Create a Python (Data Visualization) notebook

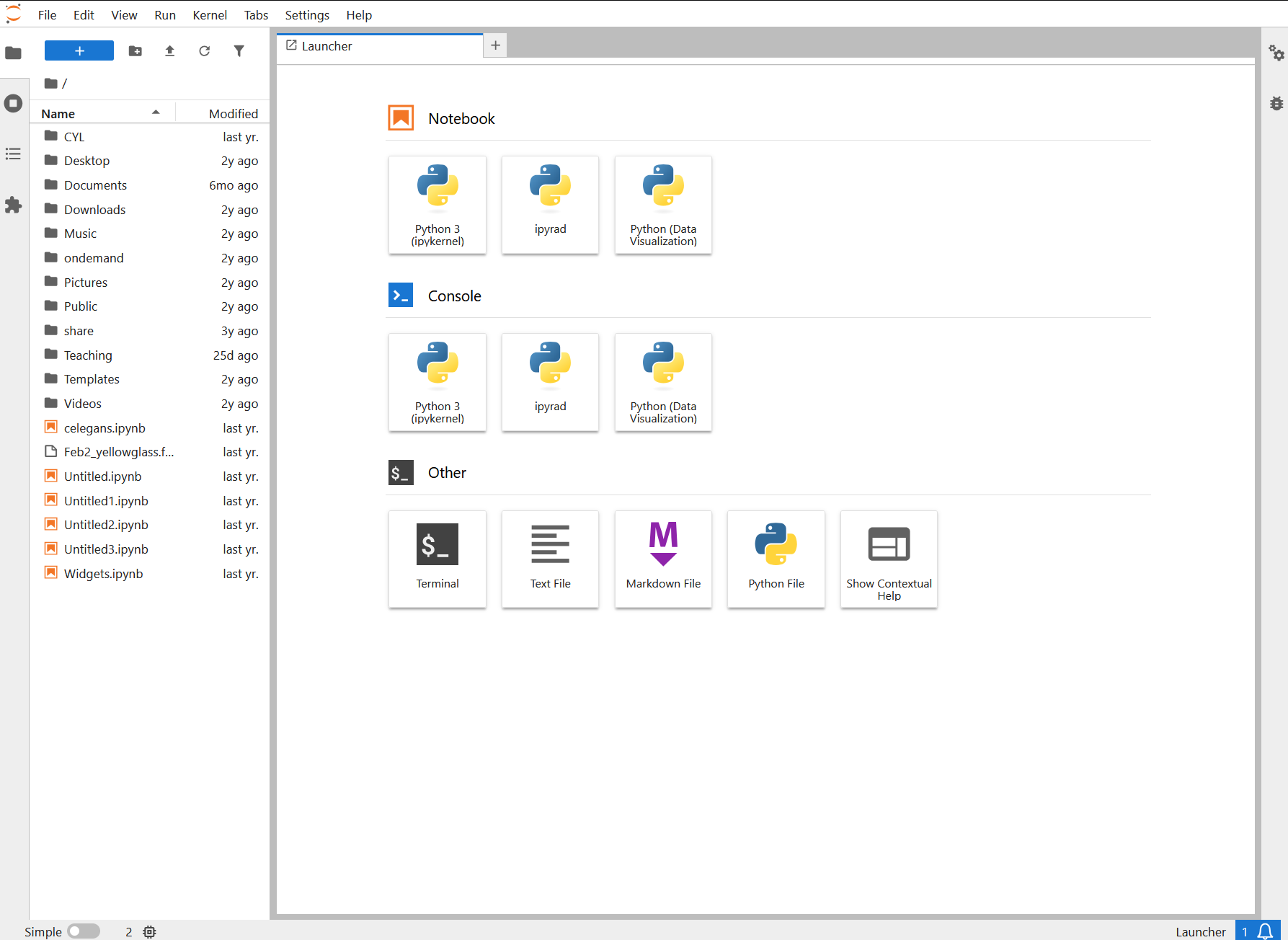(x=663, y=205)
